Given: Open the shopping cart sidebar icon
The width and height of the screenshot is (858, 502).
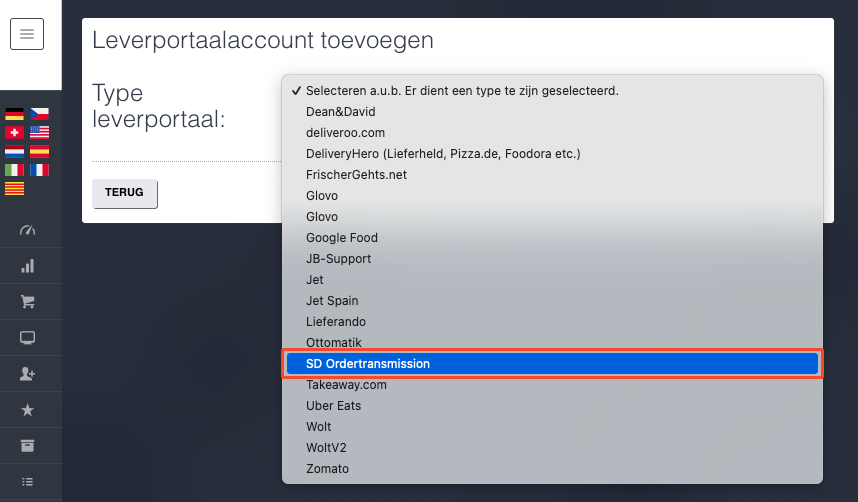Looking at the screenshot, I should [x=27, y=302].
